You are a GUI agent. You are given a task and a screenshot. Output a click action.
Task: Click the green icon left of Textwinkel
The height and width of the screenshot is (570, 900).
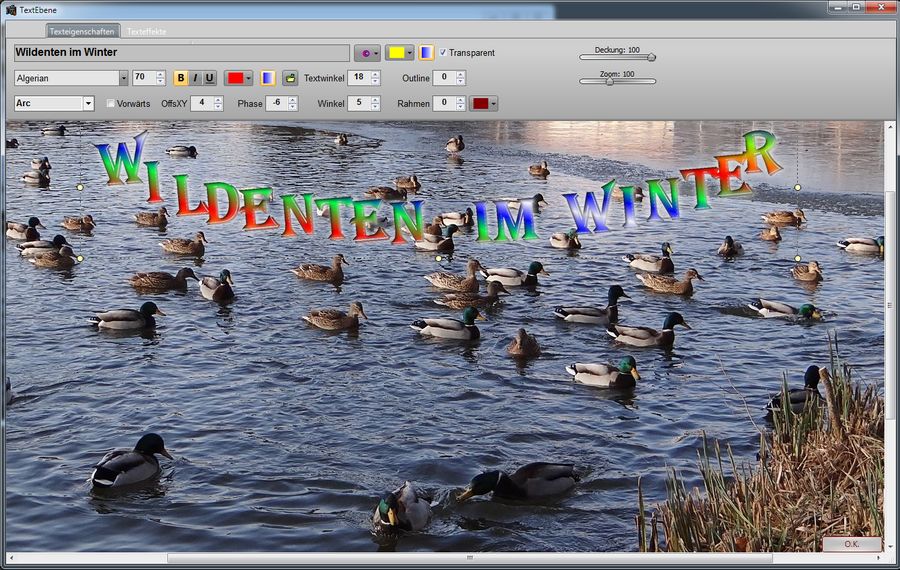click(290, 78)
